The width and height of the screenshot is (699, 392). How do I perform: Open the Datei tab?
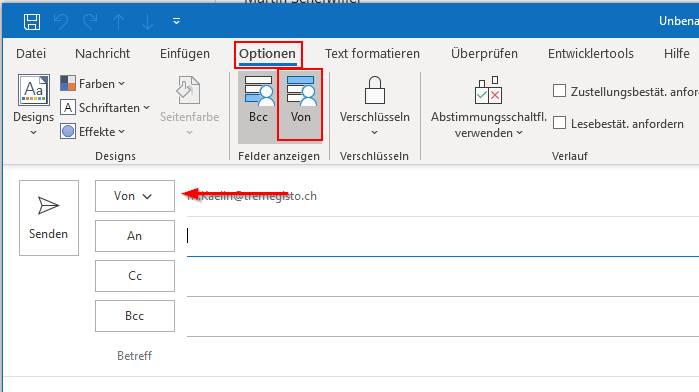(x=31, y=54)
